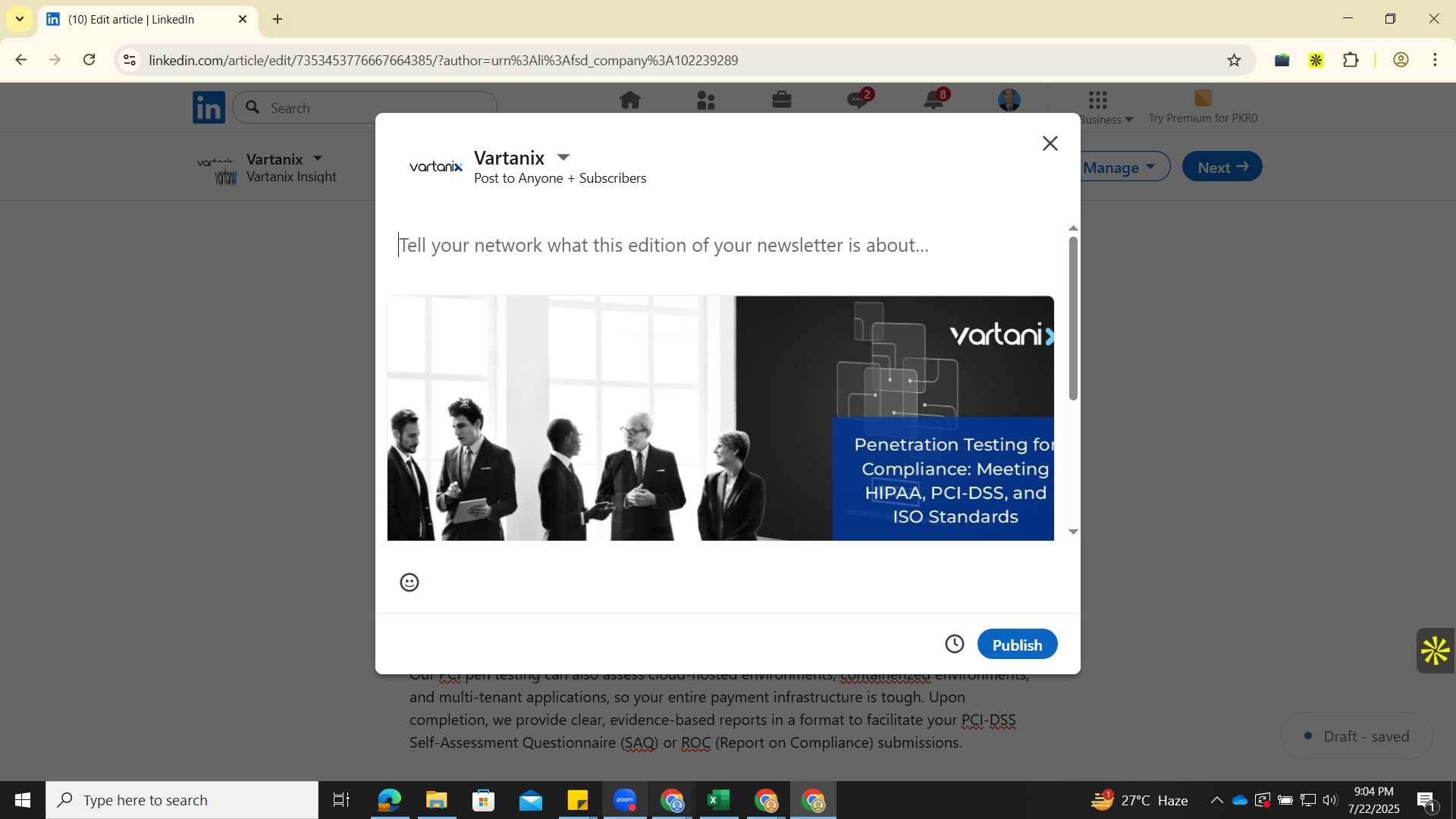
Task: Open Microsoft Store on taskbar
Action: 483,800
